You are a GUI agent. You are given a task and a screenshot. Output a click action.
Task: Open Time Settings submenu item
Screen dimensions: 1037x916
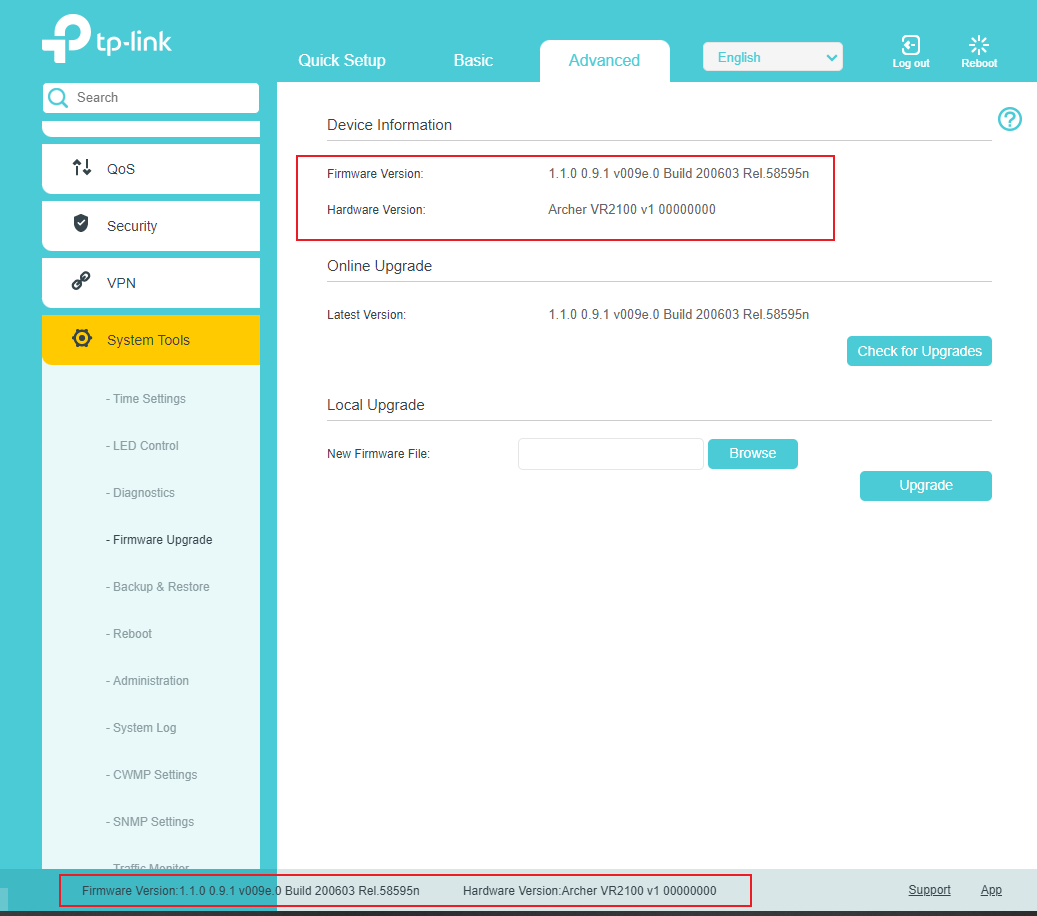(145, 399)
